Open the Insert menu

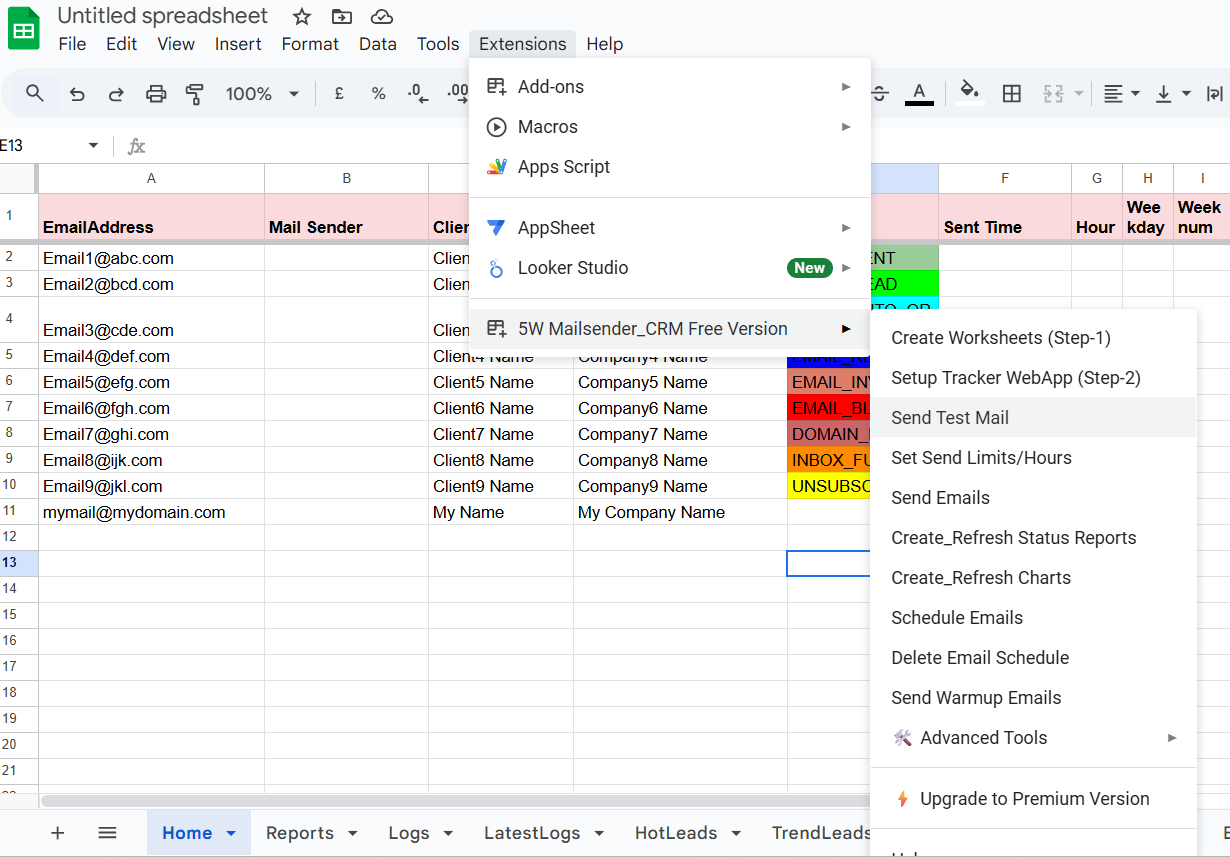coord(238,44)
